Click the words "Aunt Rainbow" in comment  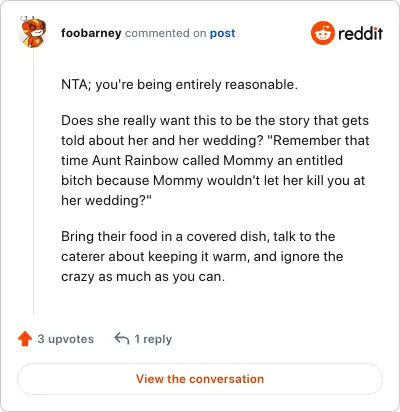click(x=135, y=160)
